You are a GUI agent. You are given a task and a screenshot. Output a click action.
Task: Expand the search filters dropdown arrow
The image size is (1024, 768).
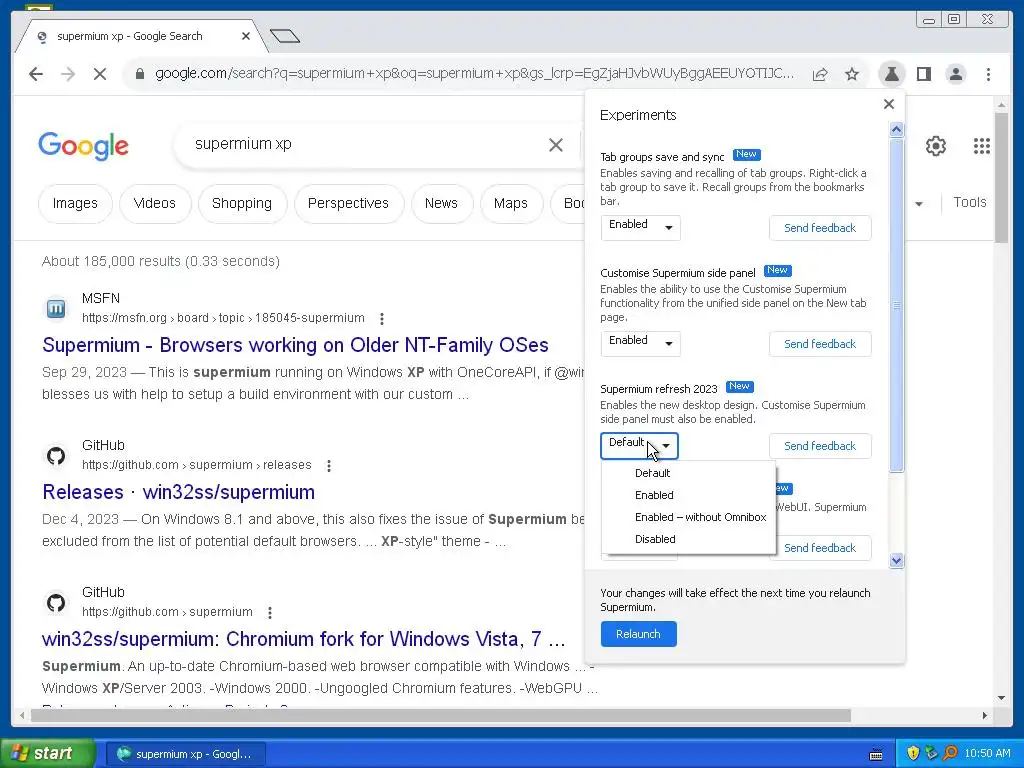[919, 204]
